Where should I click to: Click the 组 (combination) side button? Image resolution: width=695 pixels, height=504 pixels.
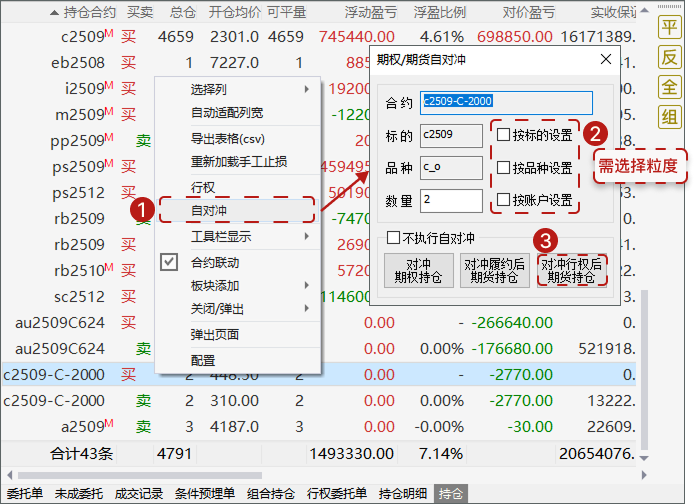click(669, 117)
